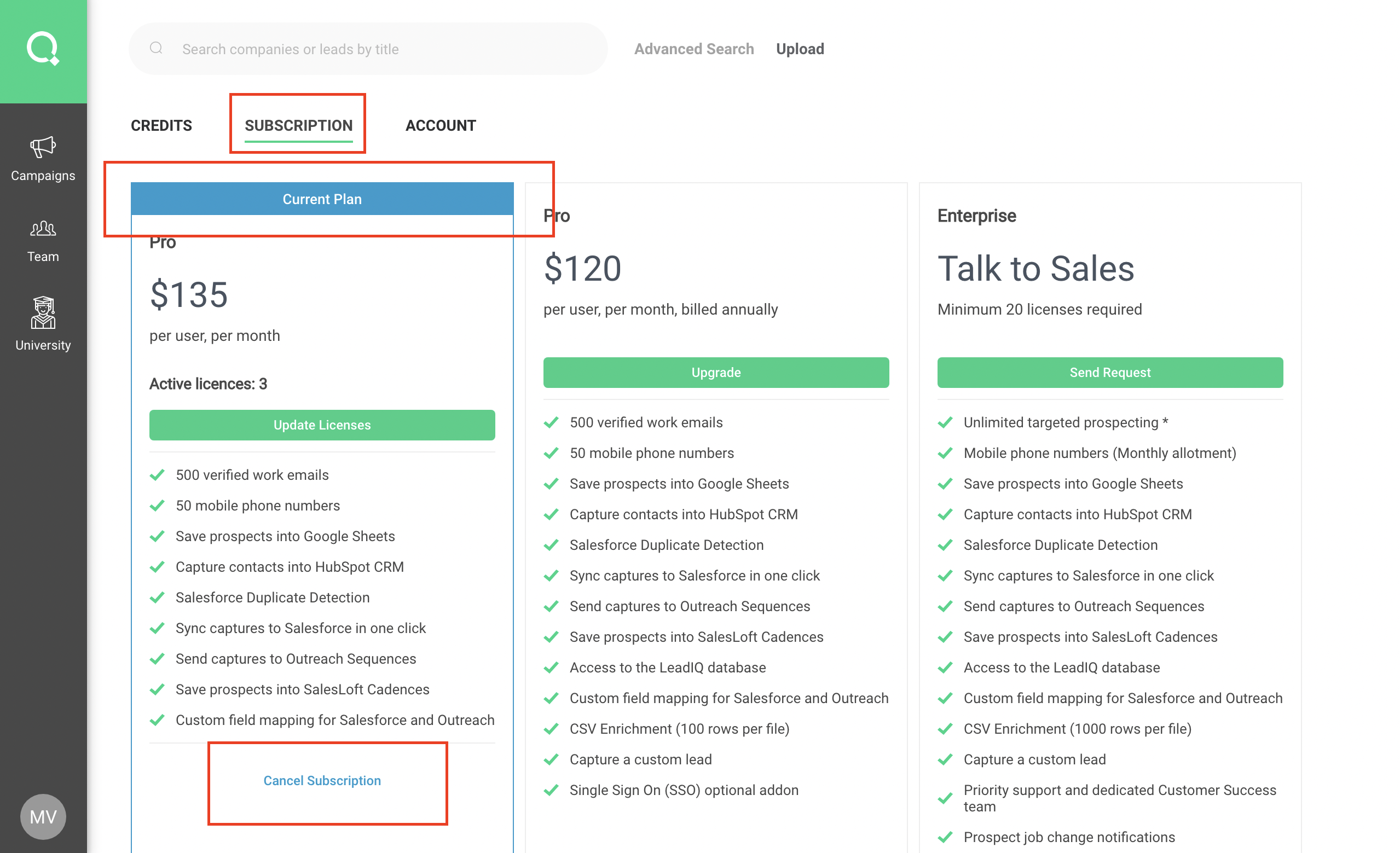Open the ACCOUNT tab

tap(441, 125)
